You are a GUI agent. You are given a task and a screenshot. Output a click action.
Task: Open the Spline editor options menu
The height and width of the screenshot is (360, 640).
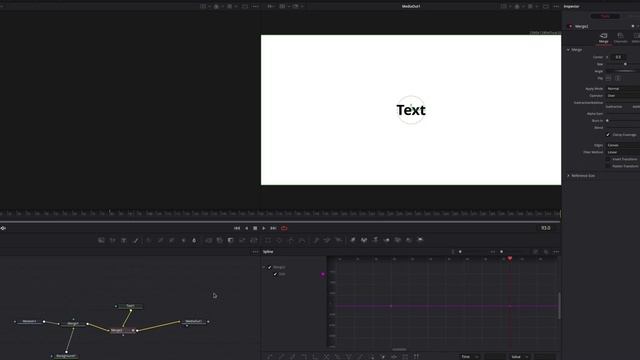(x=556, y=252)
